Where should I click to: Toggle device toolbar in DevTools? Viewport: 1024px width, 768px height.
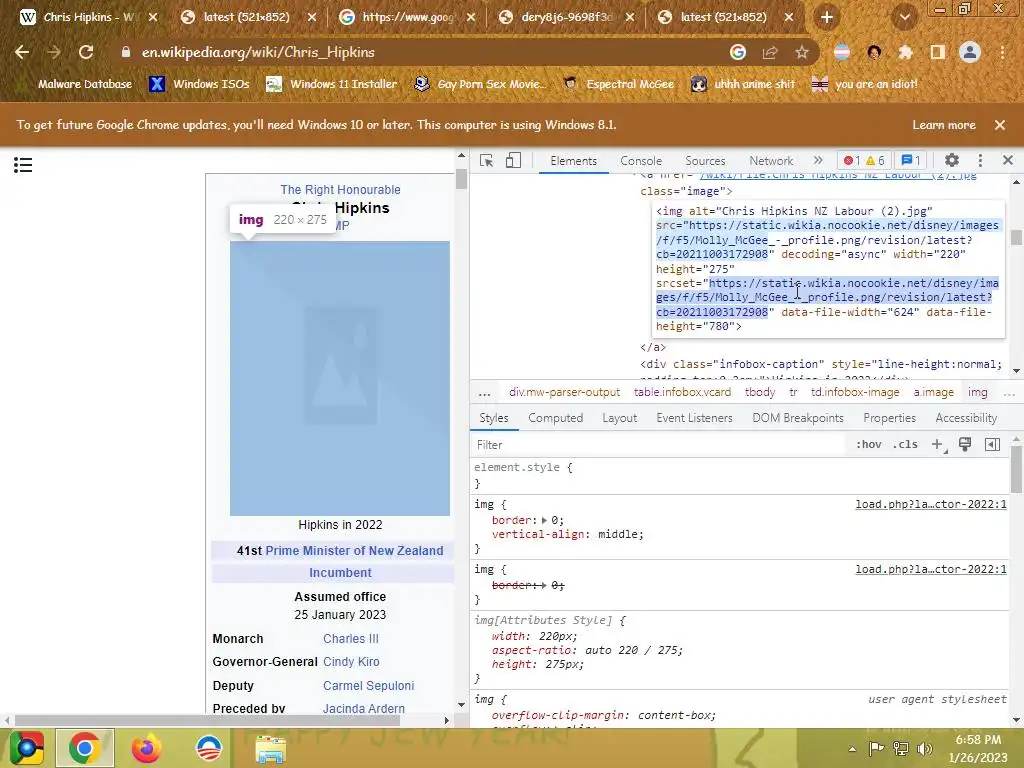tap(513, 161)
